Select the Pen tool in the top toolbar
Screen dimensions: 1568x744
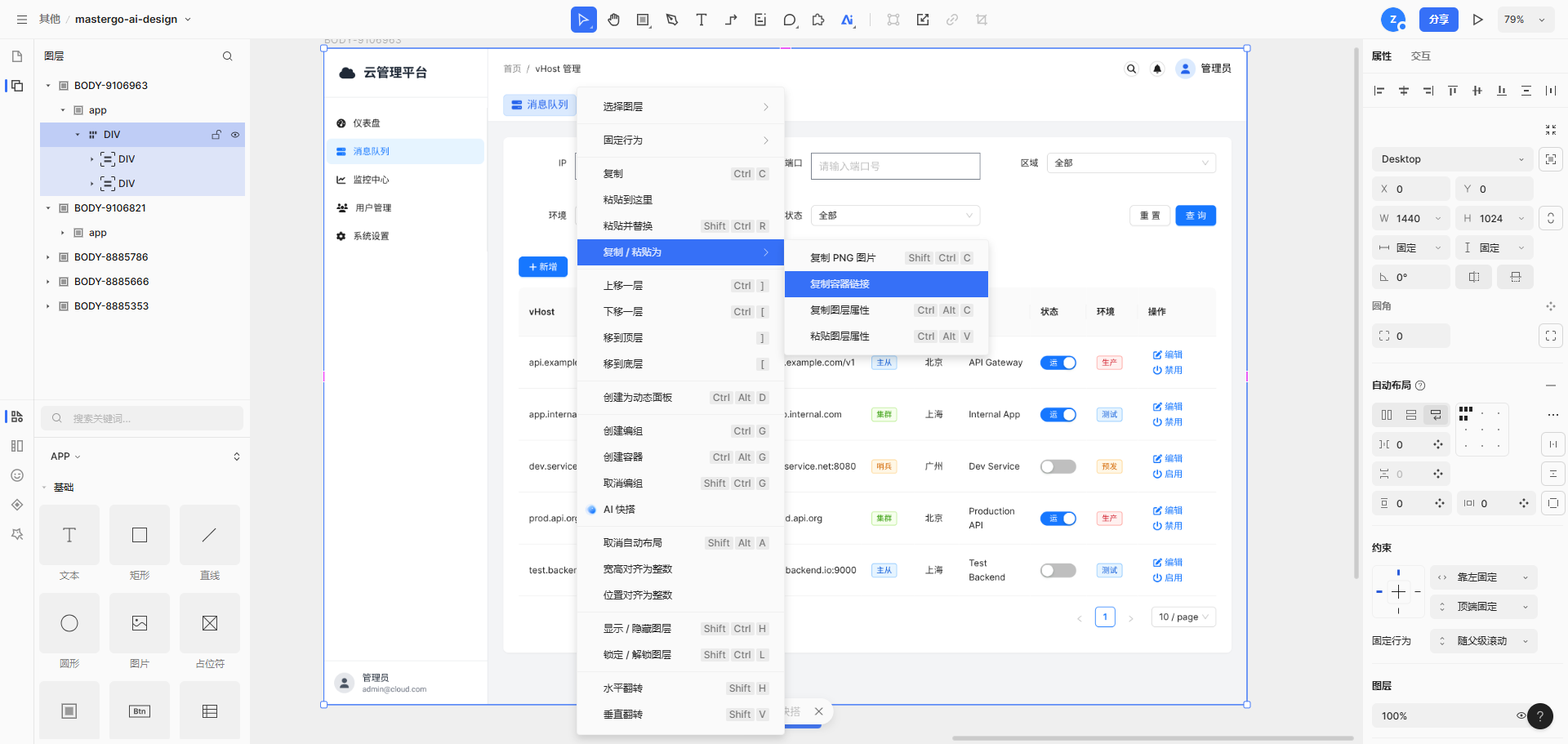tap(672, 19)
